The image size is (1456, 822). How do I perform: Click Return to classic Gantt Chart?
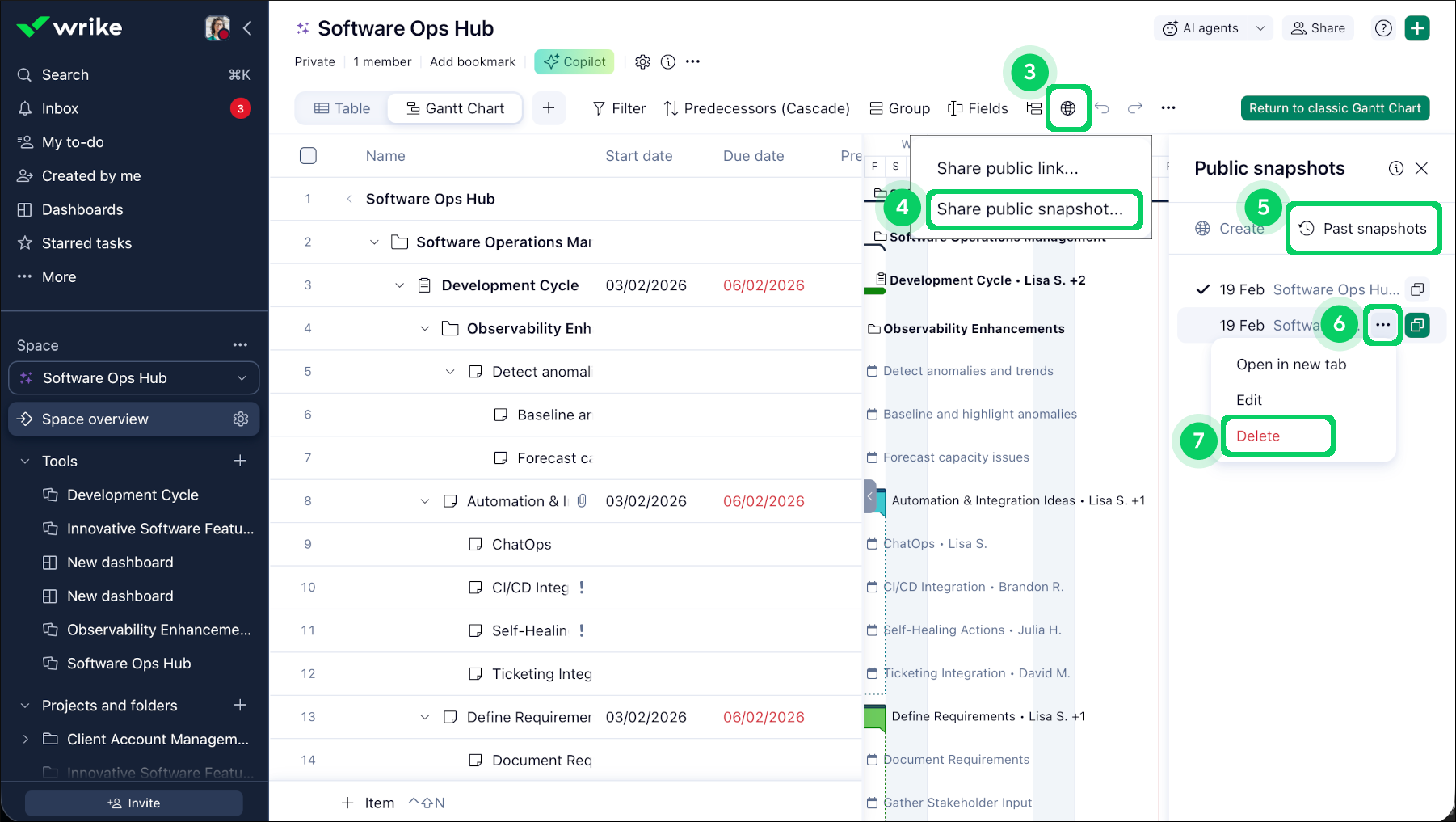(1335, 108)
